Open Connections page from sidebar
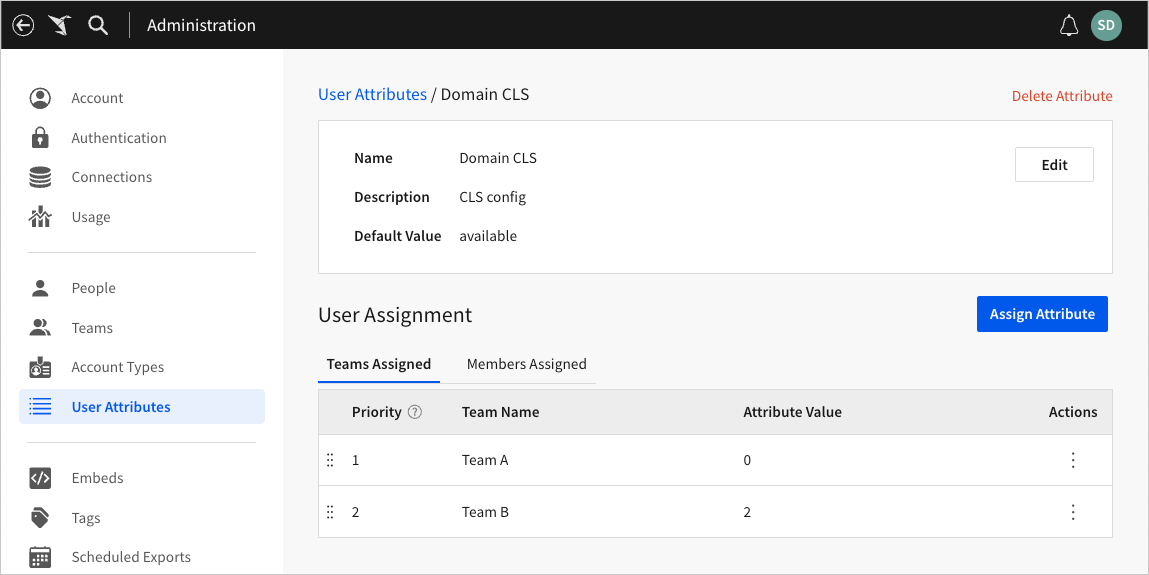Screen dimensions: 1149x575 [111, 177]
